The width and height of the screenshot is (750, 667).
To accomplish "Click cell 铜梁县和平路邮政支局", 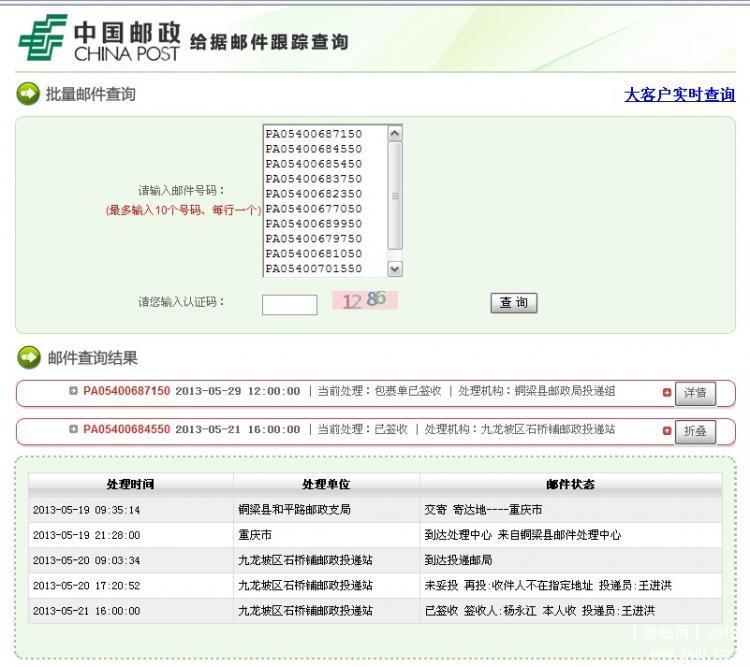I will tap(326, 510).
